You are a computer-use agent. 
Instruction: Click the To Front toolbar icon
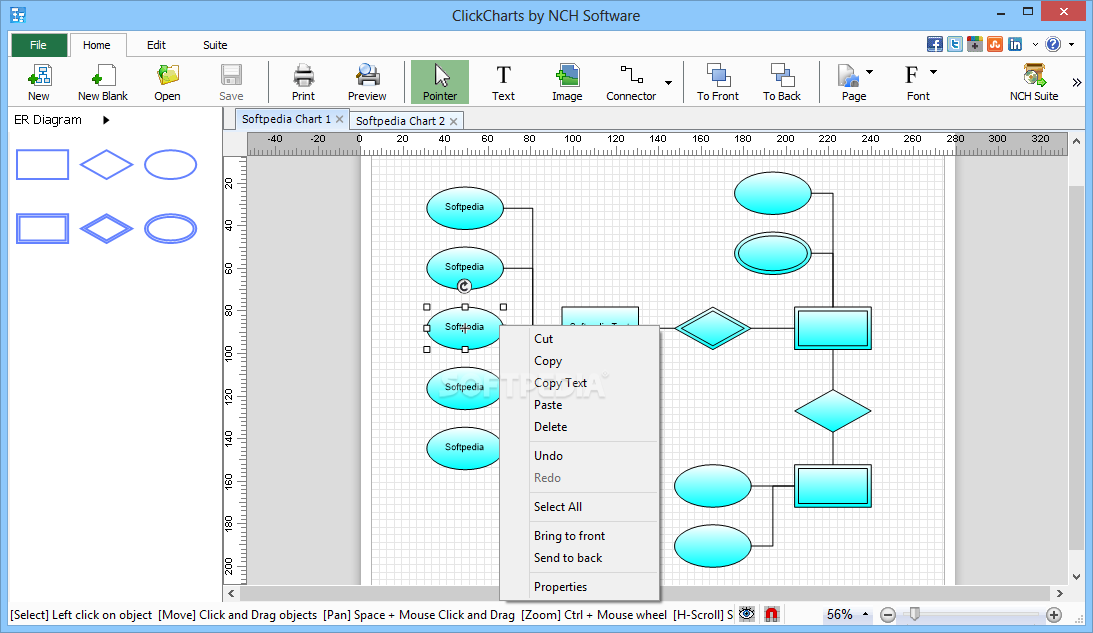tap(718, 82)
